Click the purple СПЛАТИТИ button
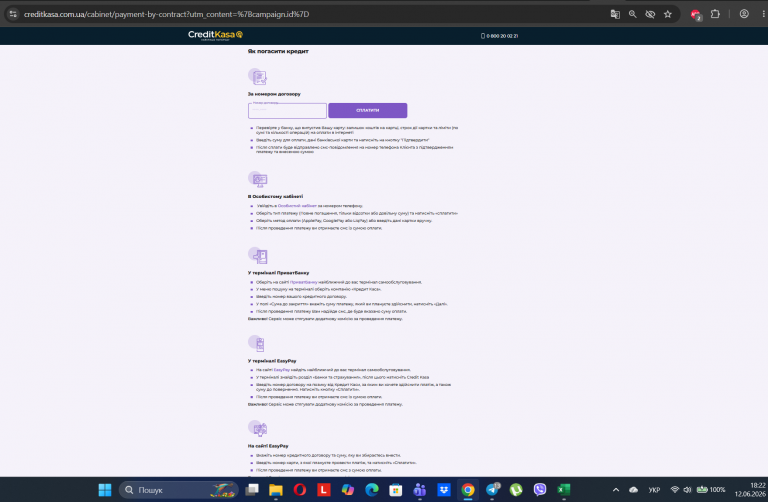 pyautogui.click(x=368, y=110)
